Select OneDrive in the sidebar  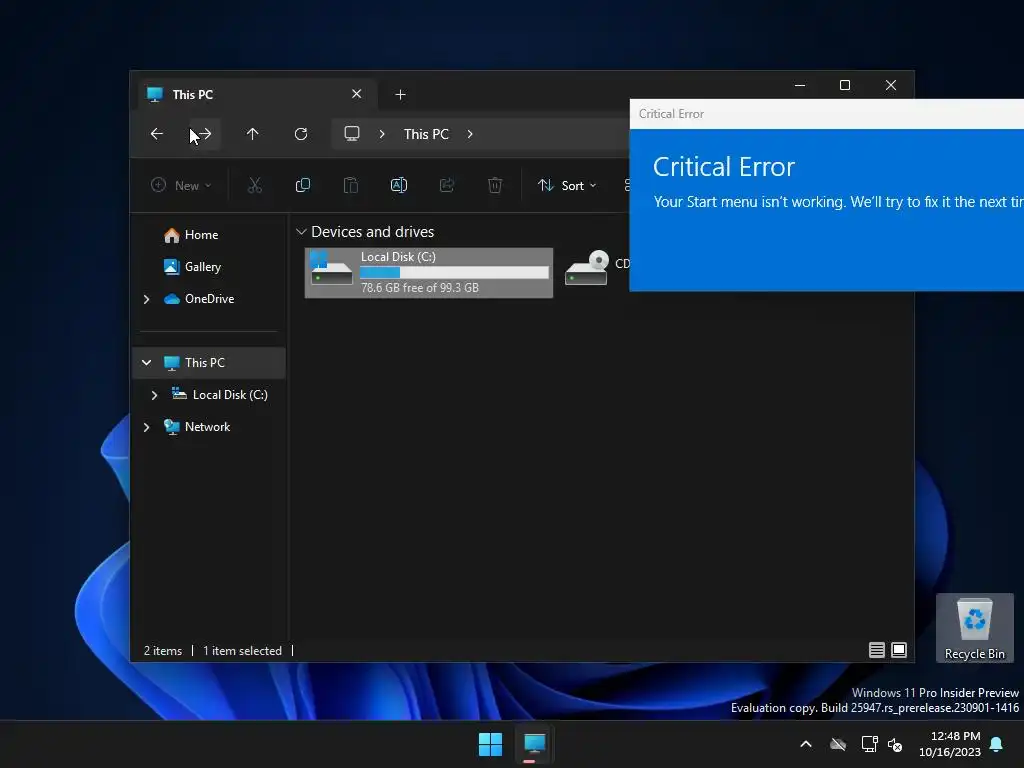pos(209,298)
